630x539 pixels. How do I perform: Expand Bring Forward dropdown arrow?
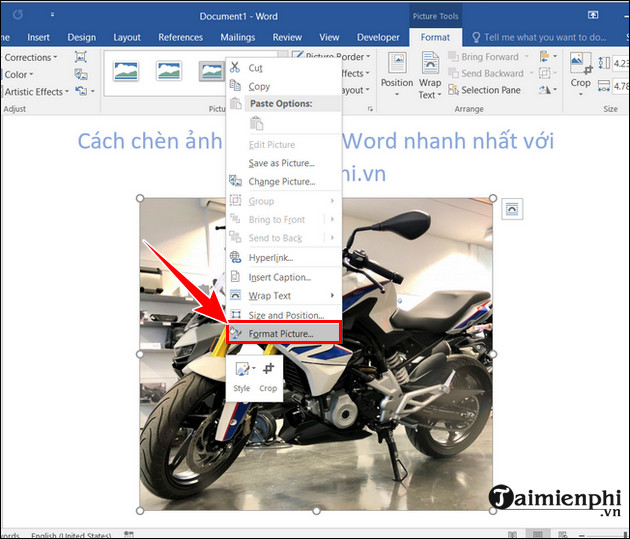[527, 57]
